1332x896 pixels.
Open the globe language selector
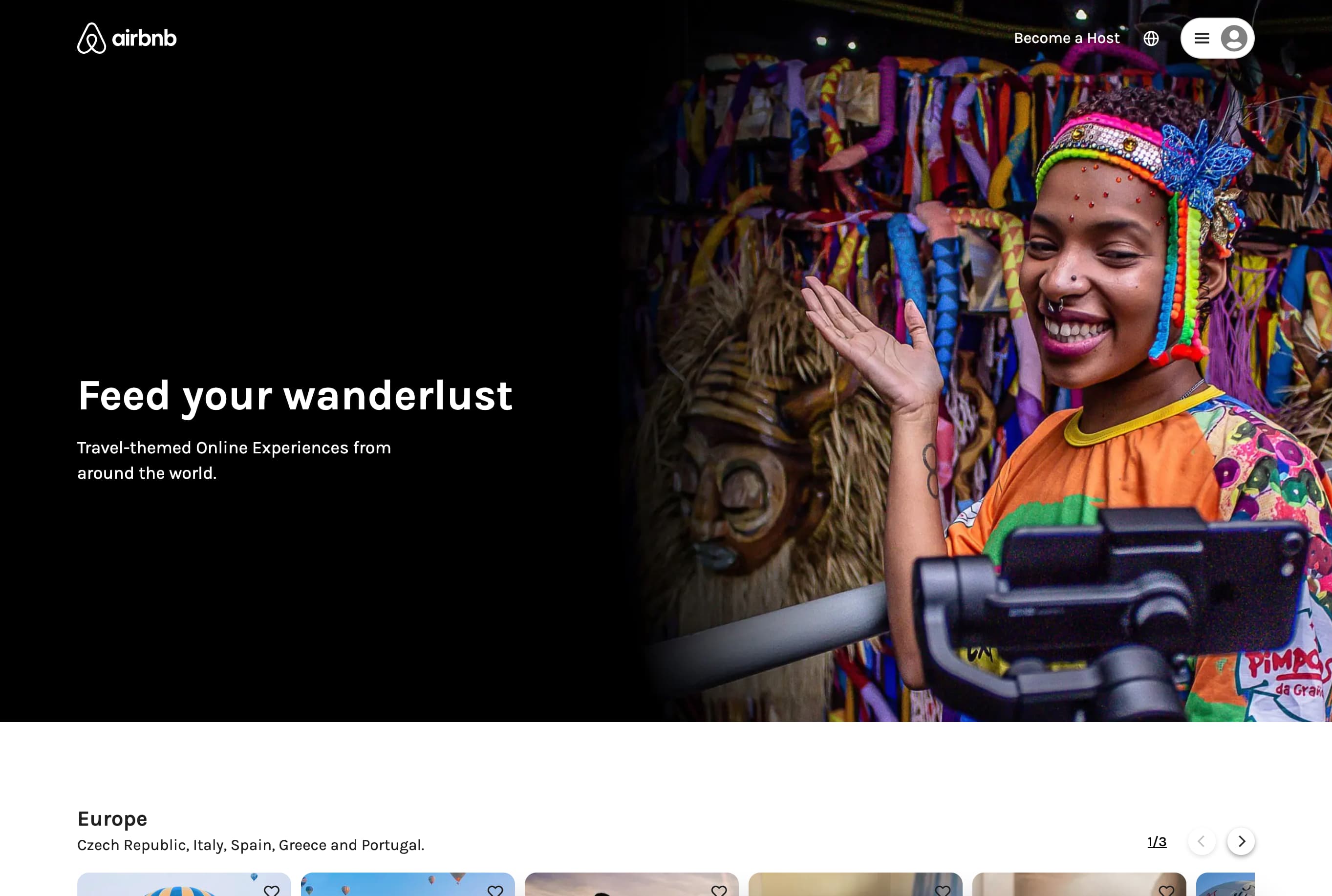(1151, 38)
